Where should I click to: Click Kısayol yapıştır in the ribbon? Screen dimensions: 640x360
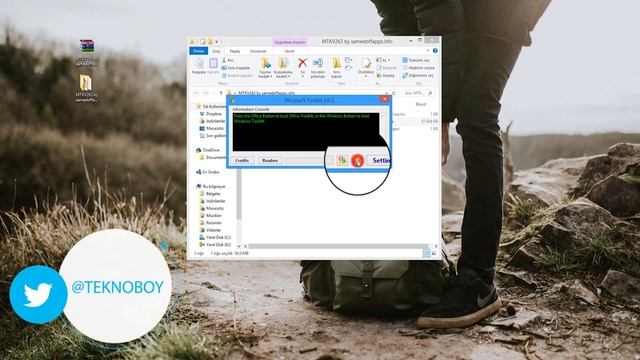coord(238,76)
